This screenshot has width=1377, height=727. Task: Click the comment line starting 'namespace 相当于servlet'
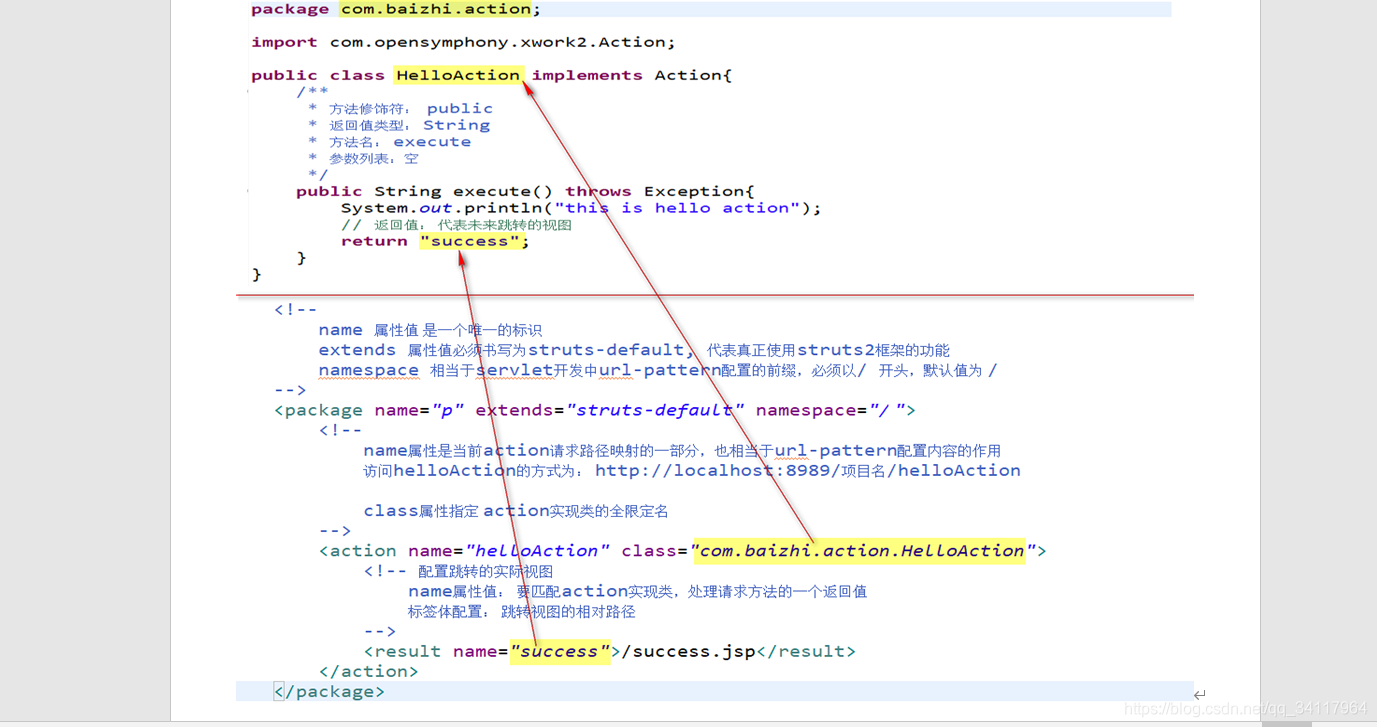(x=658, y=370)
